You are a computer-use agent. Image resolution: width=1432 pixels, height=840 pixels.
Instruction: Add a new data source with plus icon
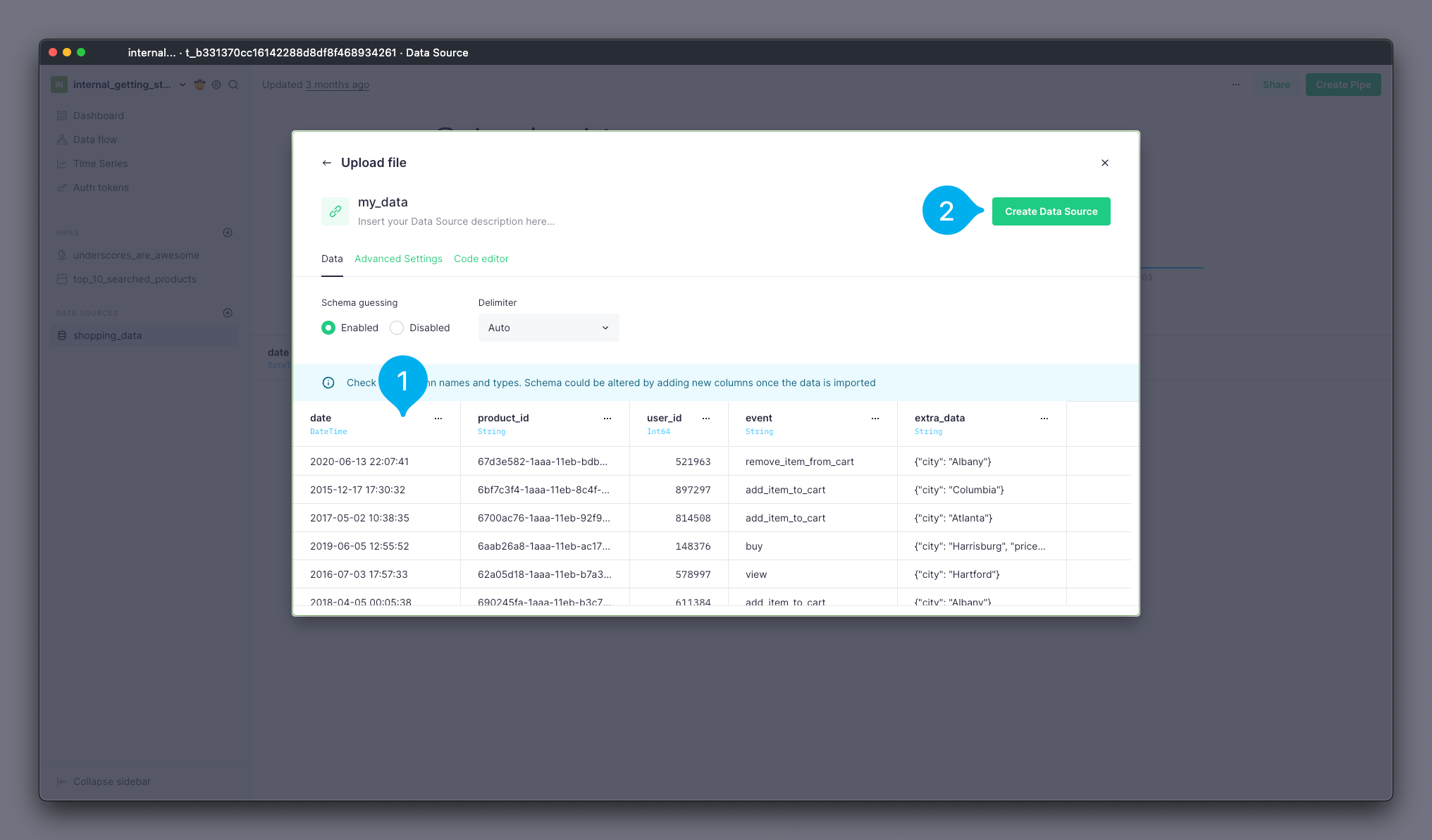pos(228,313)
